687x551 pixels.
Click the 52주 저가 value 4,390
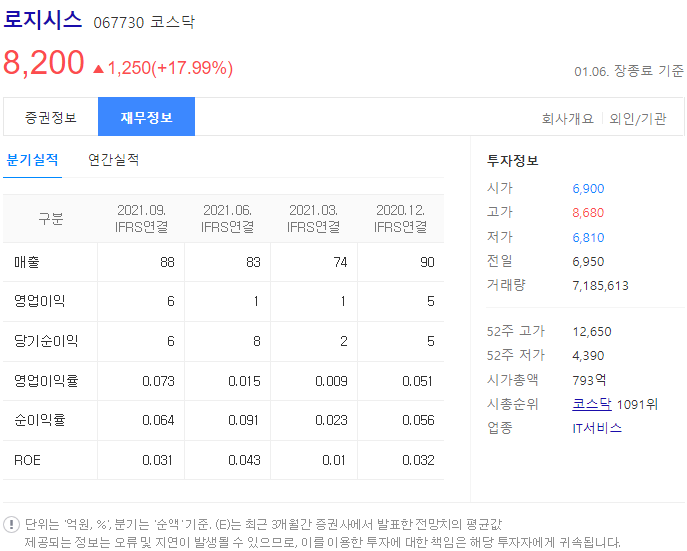pyautogui.click(x=588, y=356)
